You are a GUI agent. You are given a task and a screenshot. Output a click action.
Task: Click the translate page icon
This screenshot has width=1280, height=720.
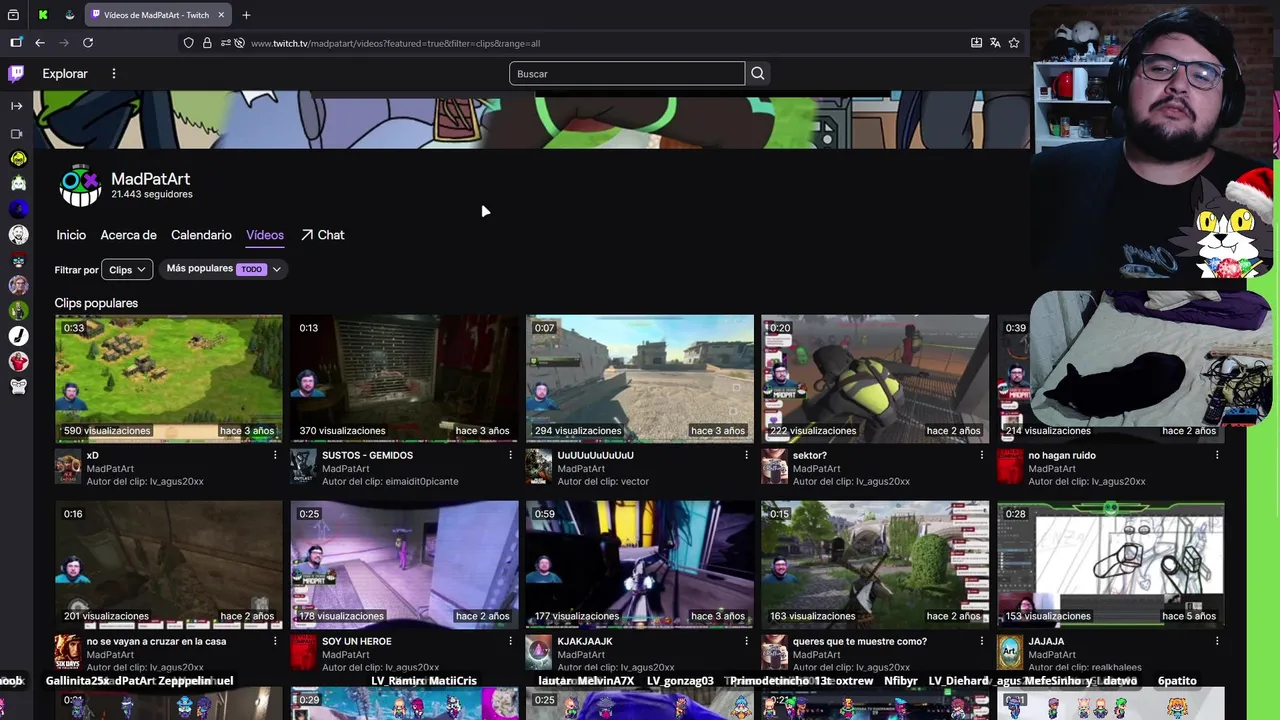(995, 43)
